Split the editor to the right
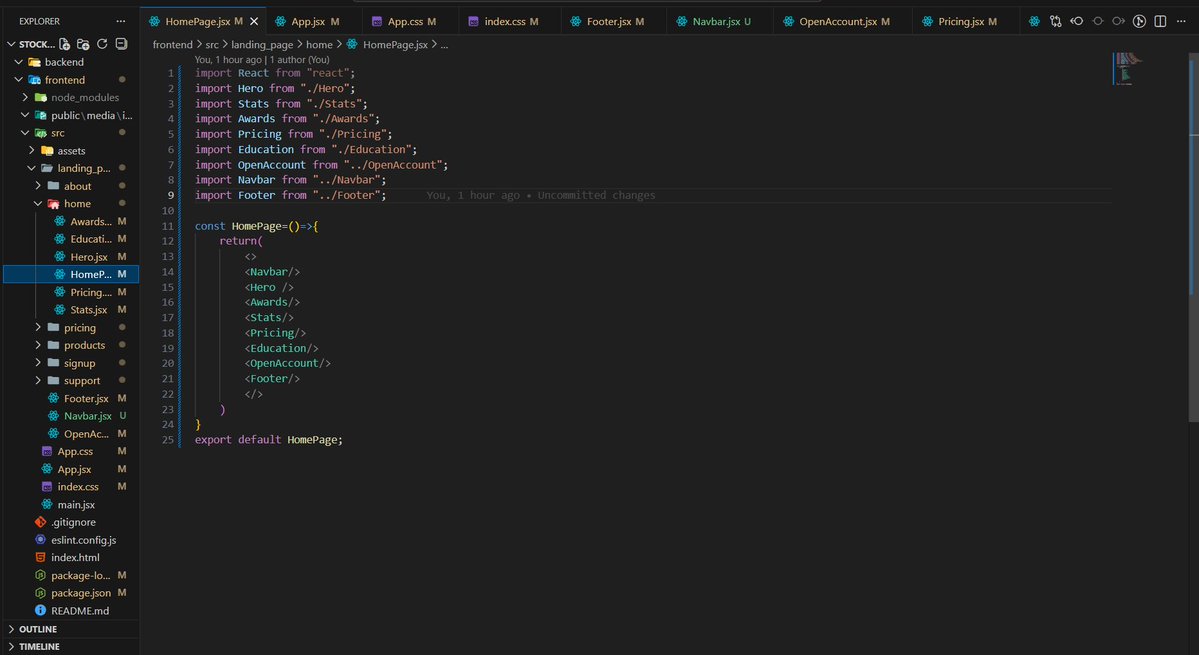The image size is (1199, 655). 1160,21
